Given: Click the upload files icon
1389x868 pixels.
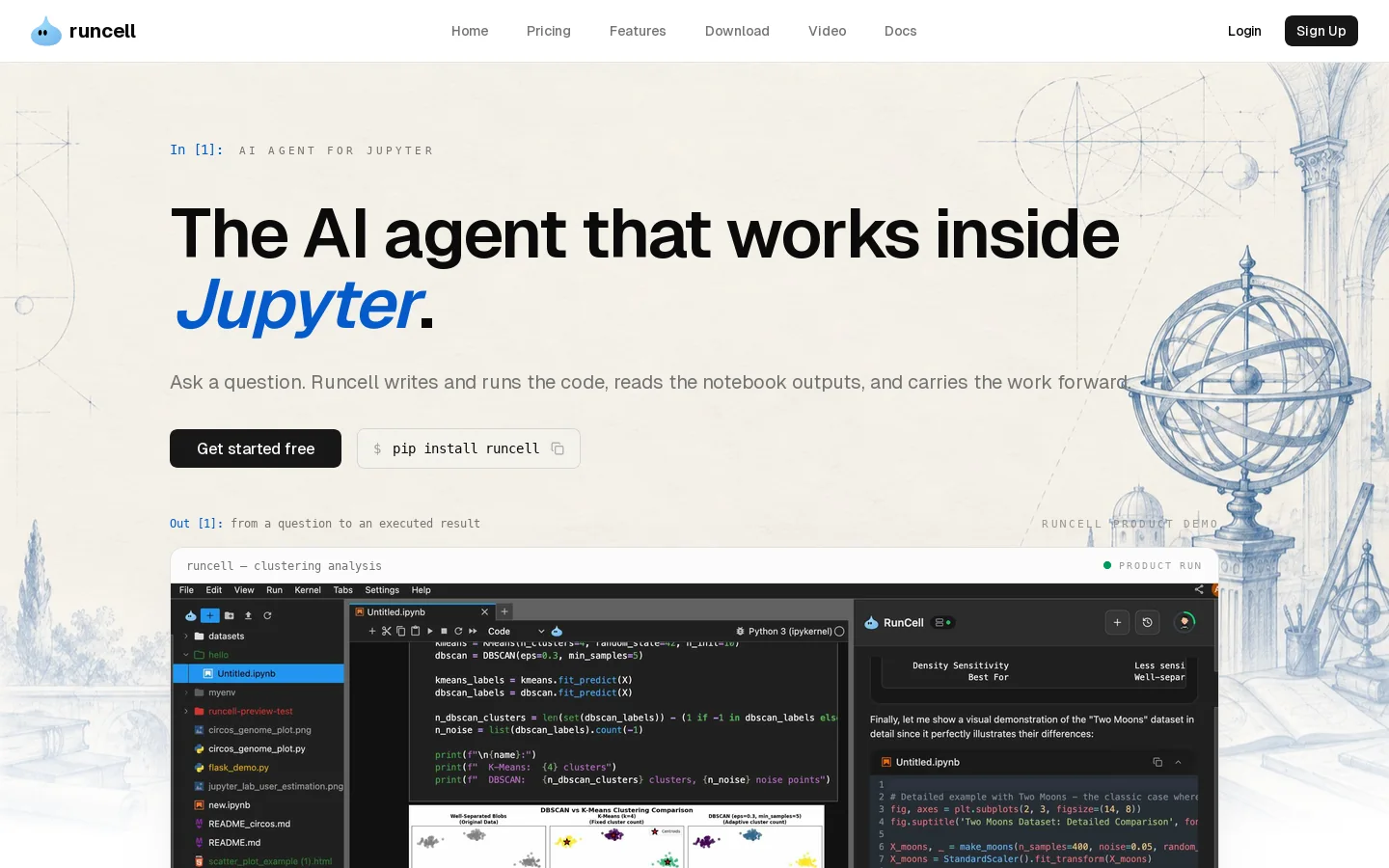Looking at the screenshot, I should [248, 615].
